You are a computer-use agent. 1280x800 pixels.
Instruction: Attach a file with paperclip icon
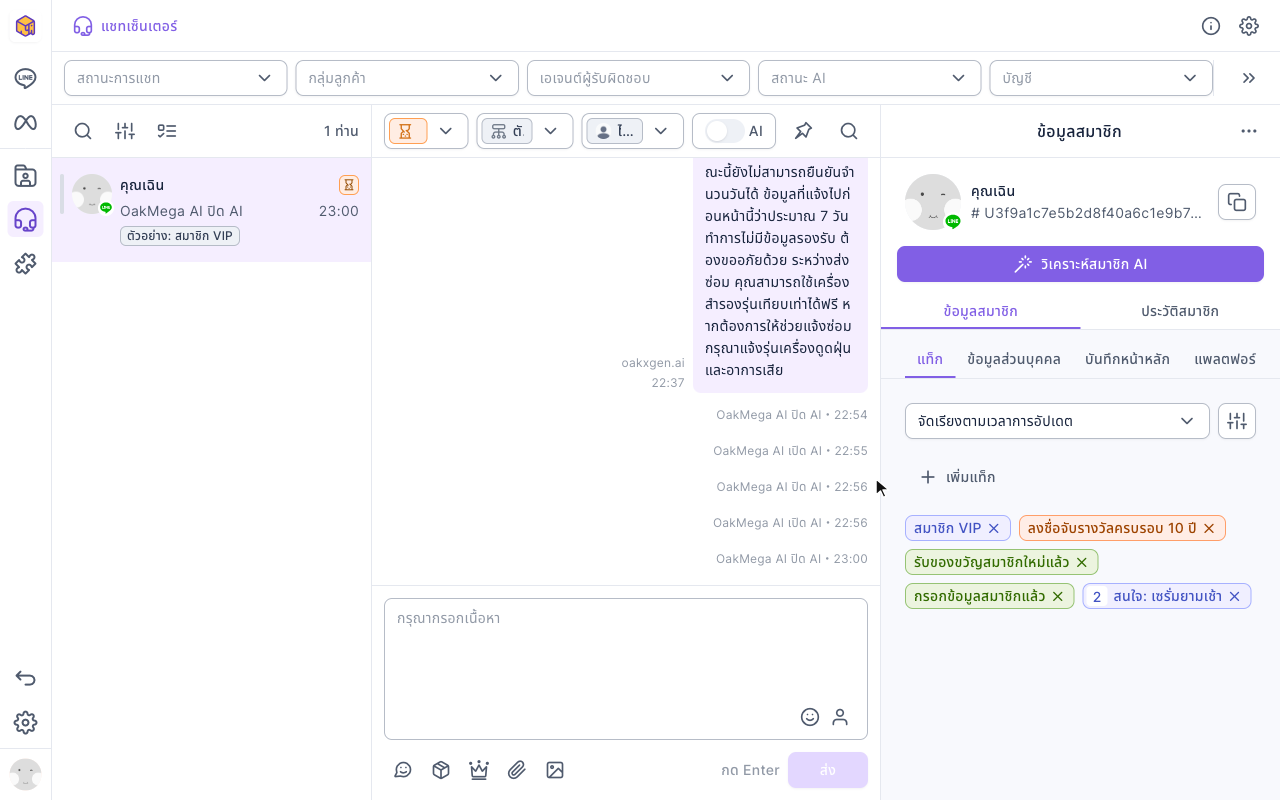click(x=517, y=770)
